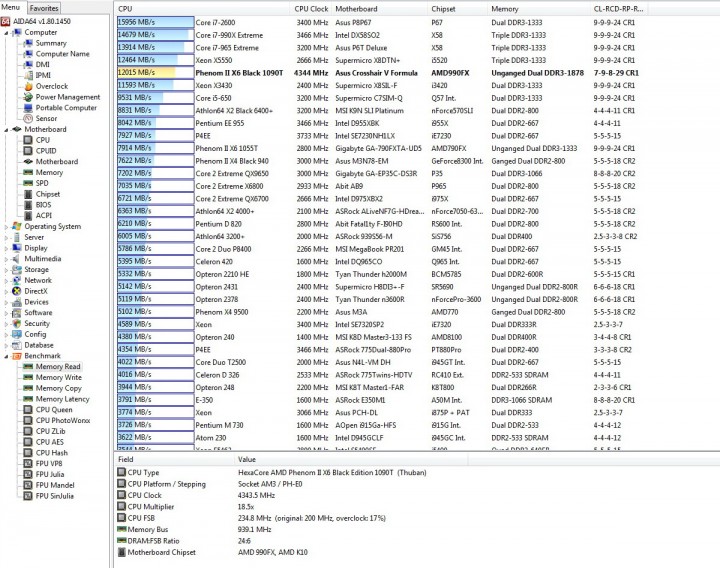Collapse the Motherboard tree node

(x=6, y=130)
